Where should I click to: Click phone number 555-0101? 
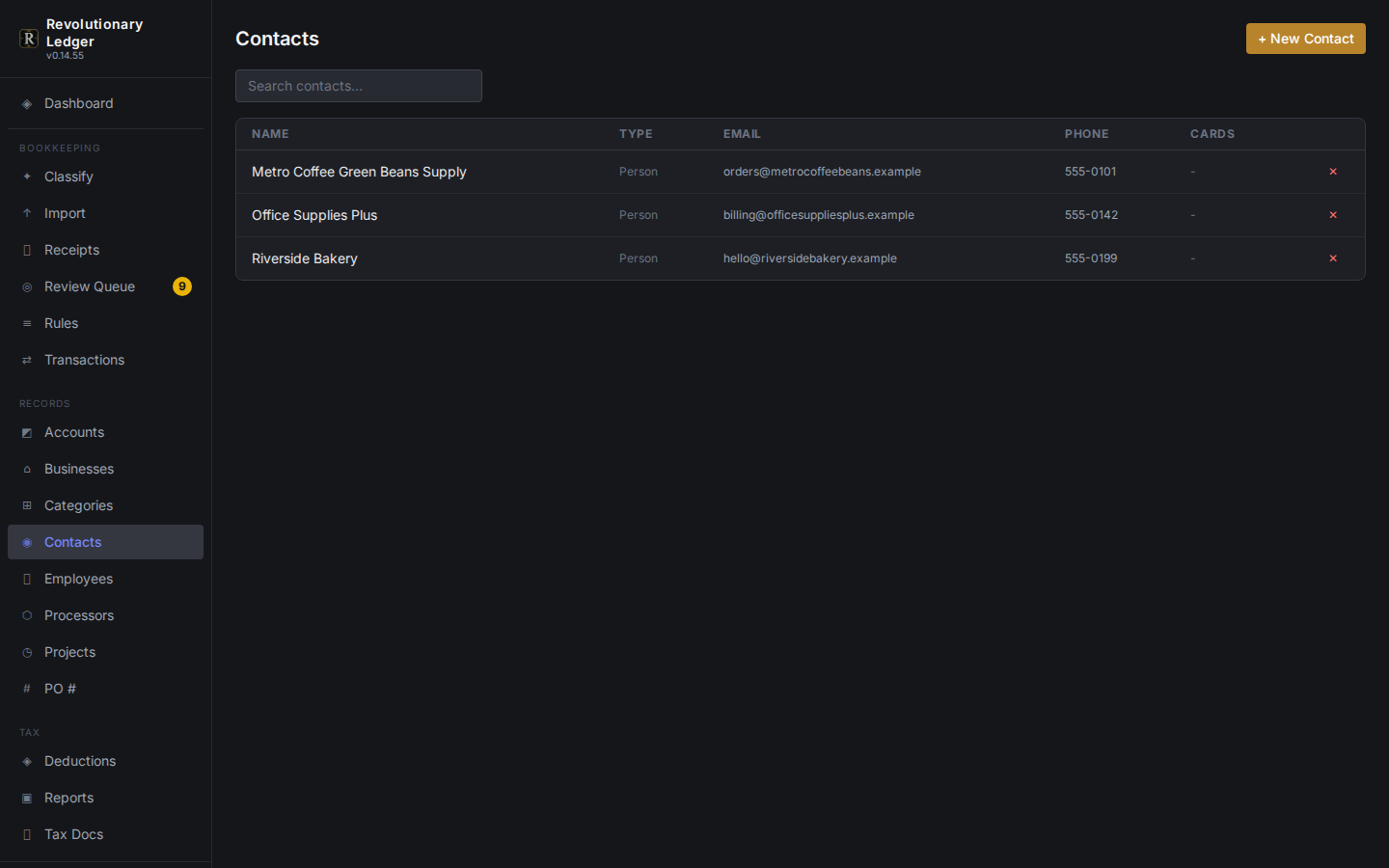coord(1091,172)
